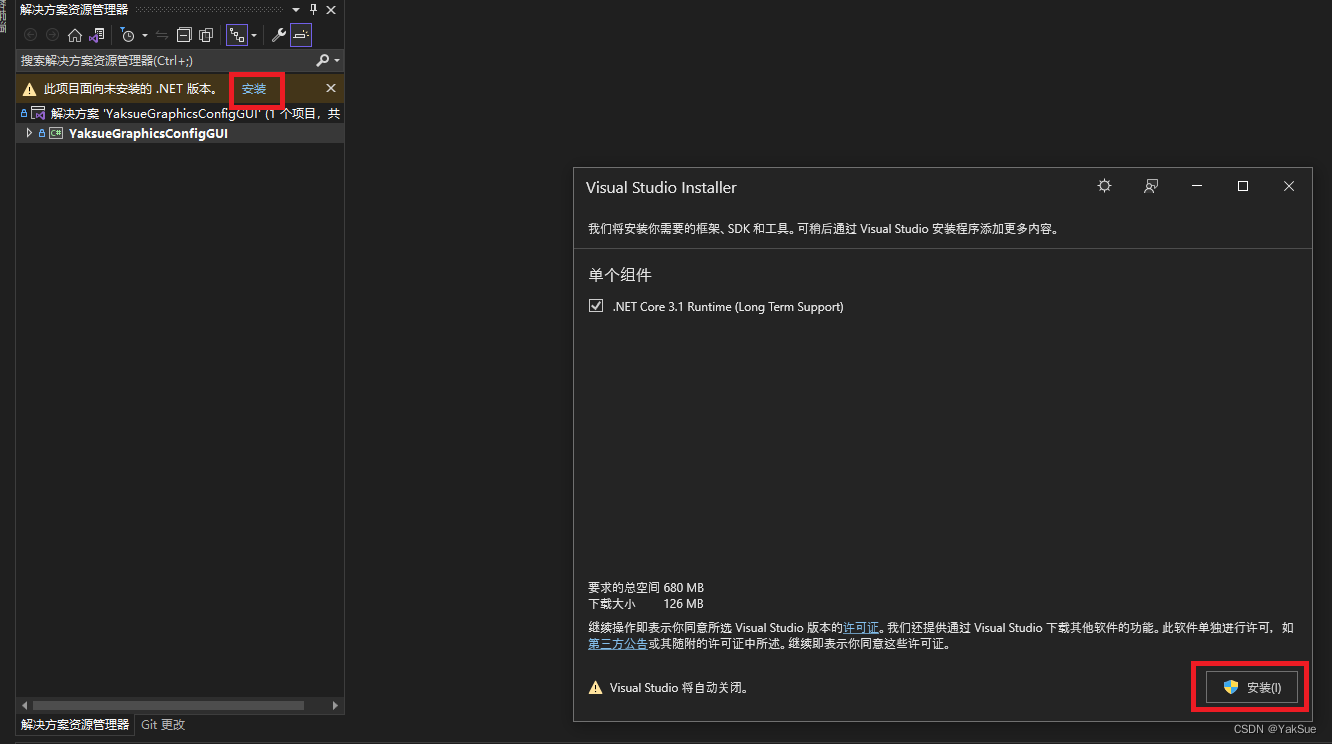Dismiss the .NET version warning bar

tap(331, 88)
